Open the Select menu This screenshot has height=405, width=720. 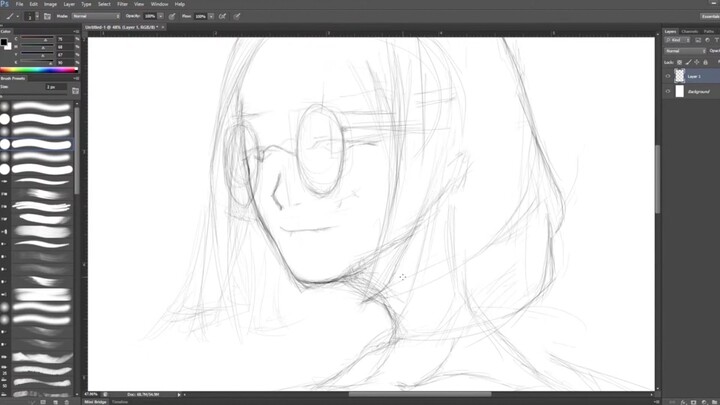pyautogui.click(x=104, y=4)
